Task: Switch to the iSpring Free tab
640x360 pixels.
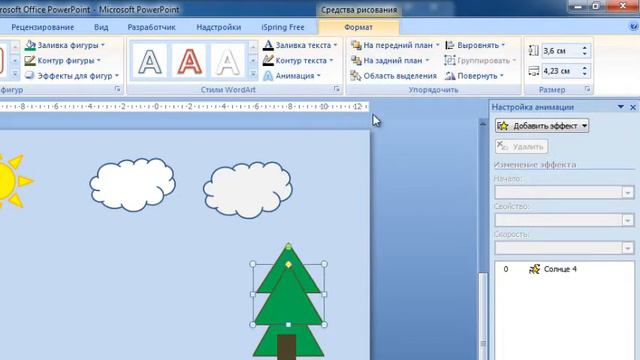Action: [283, 27]
